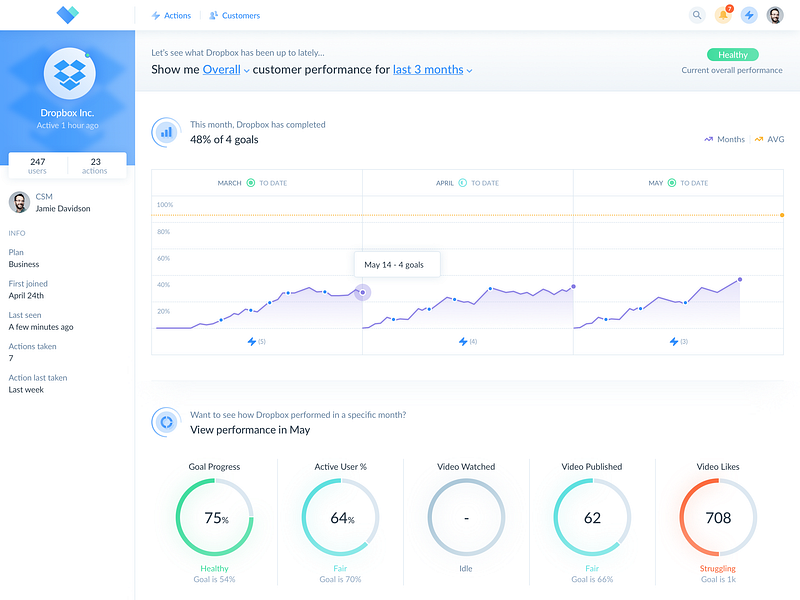Screen dimensions: 800x600
Task: Expand the chevron next to Overall
Action: (x=246, y=71)
